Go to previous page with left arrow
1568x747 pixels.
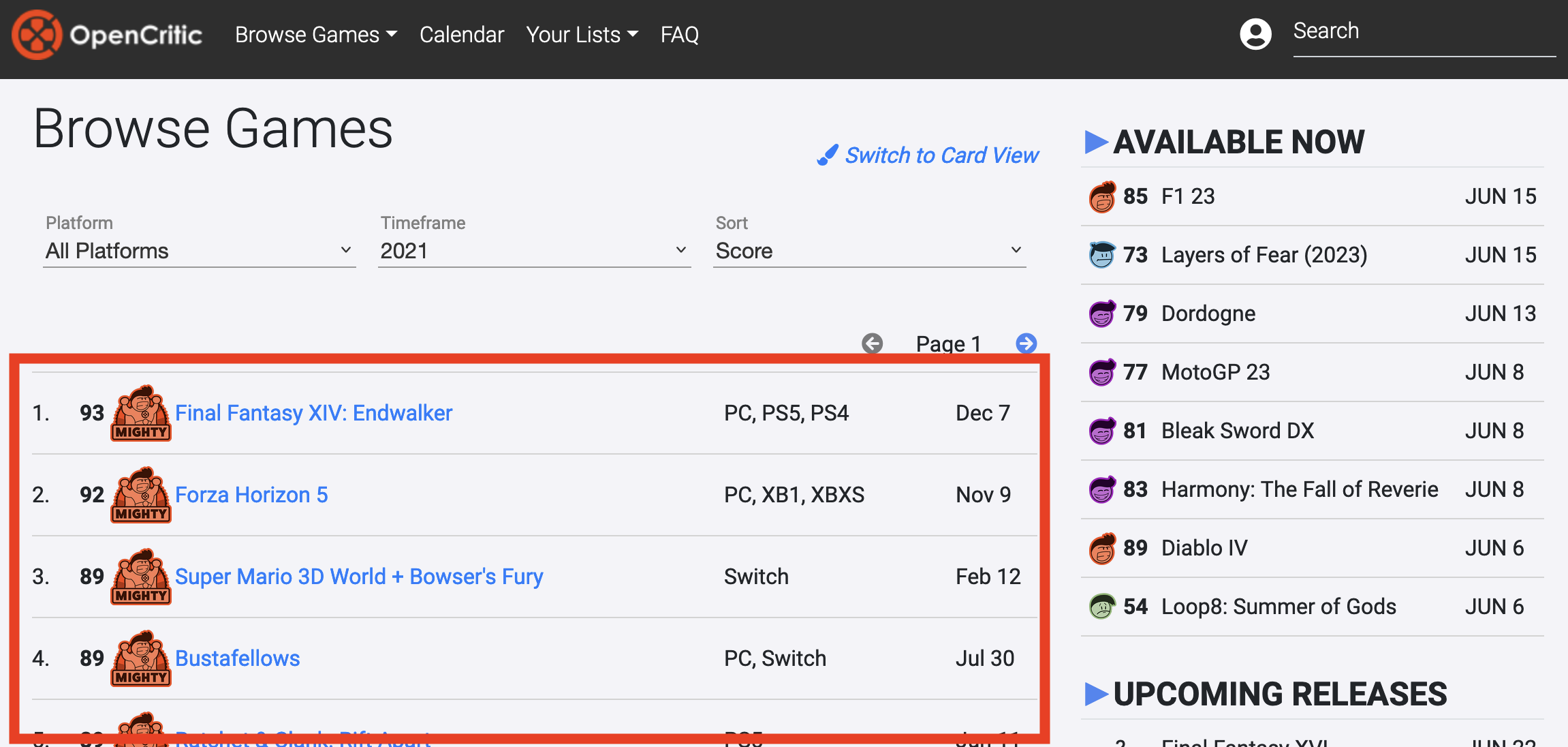click(x=872, y=344)
